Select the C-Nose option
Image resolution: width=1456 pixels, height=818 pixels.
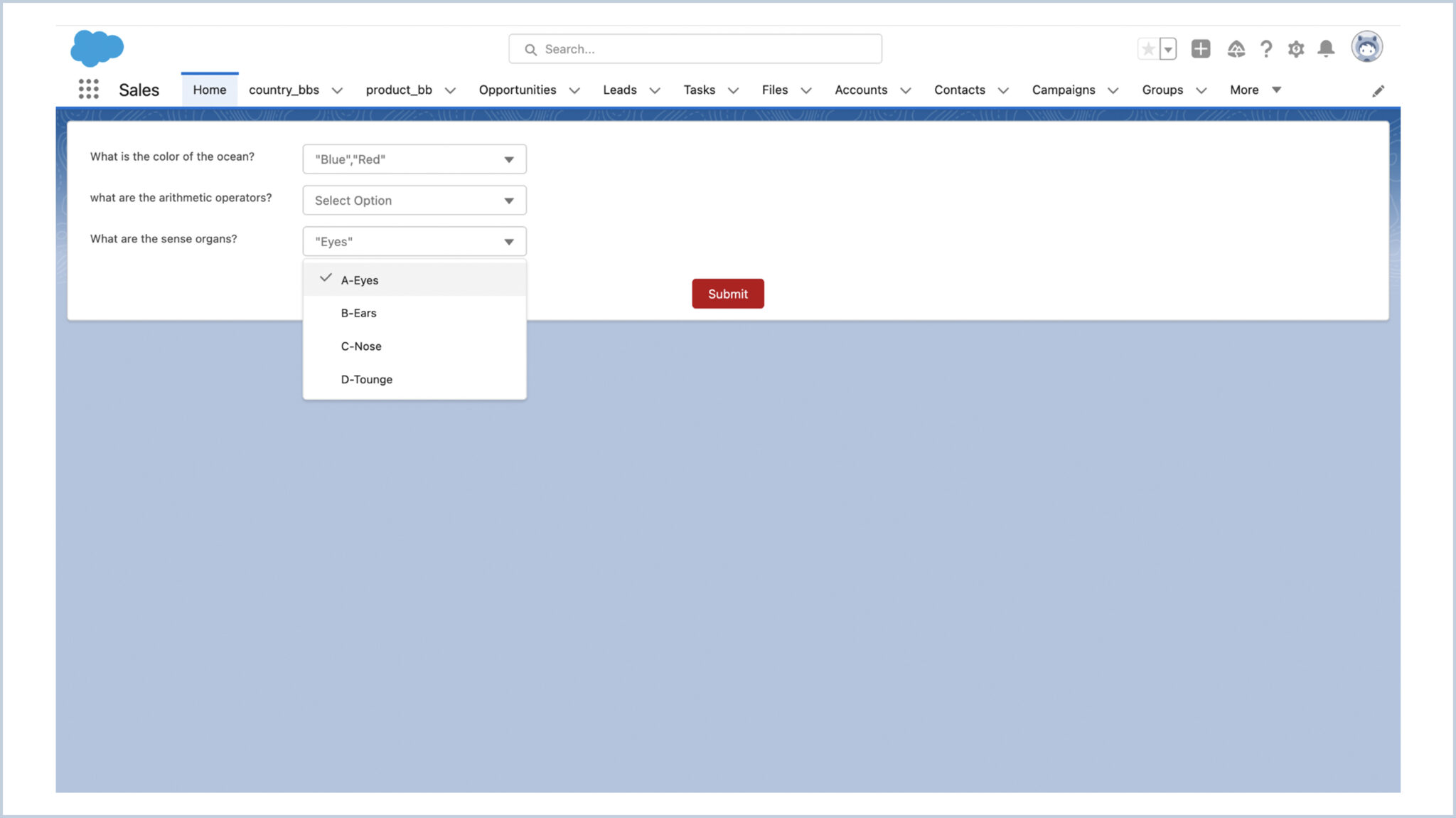(x=361, y=346)
